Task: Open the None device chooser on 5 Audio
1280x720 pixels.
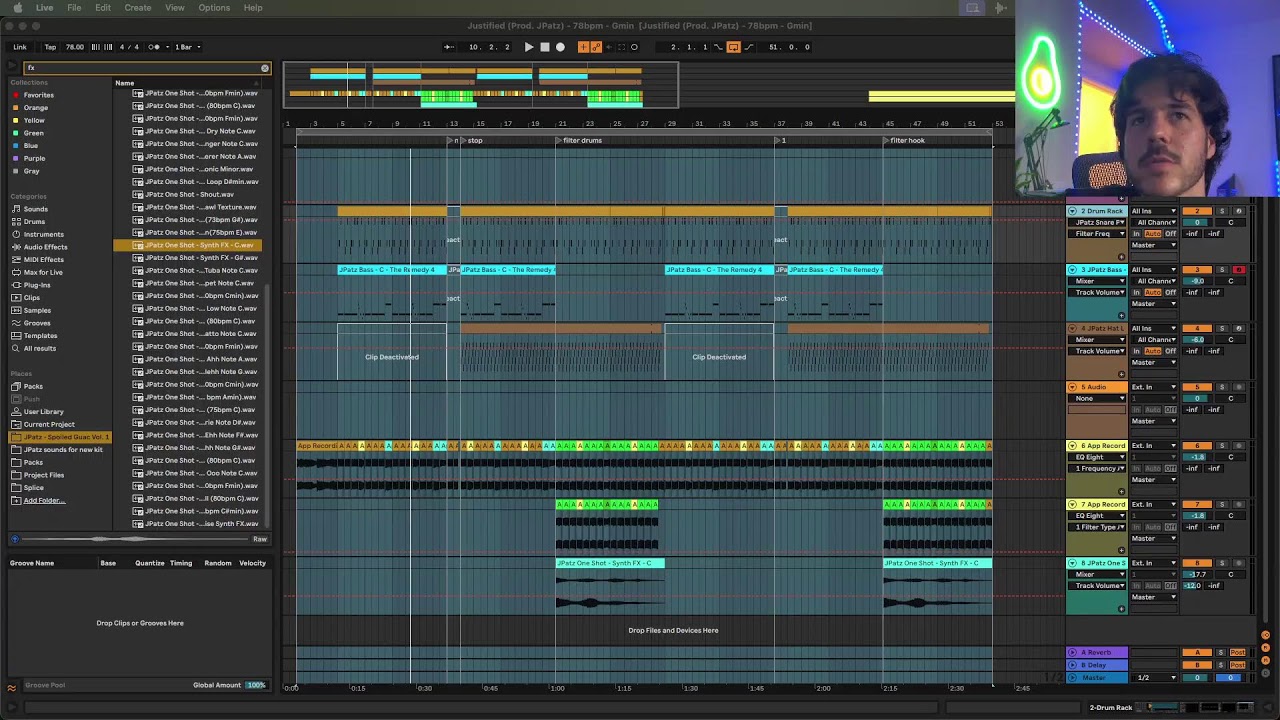Action: point(1097,398)
